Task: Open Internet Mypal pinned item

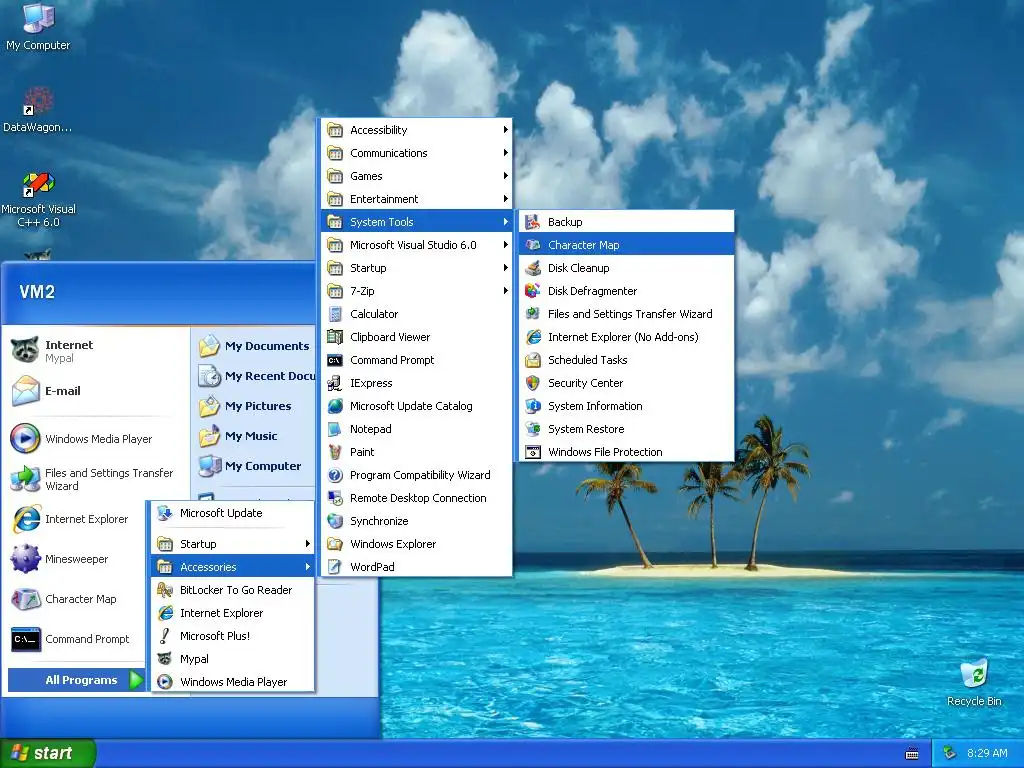Action: (x=95, y=351)
